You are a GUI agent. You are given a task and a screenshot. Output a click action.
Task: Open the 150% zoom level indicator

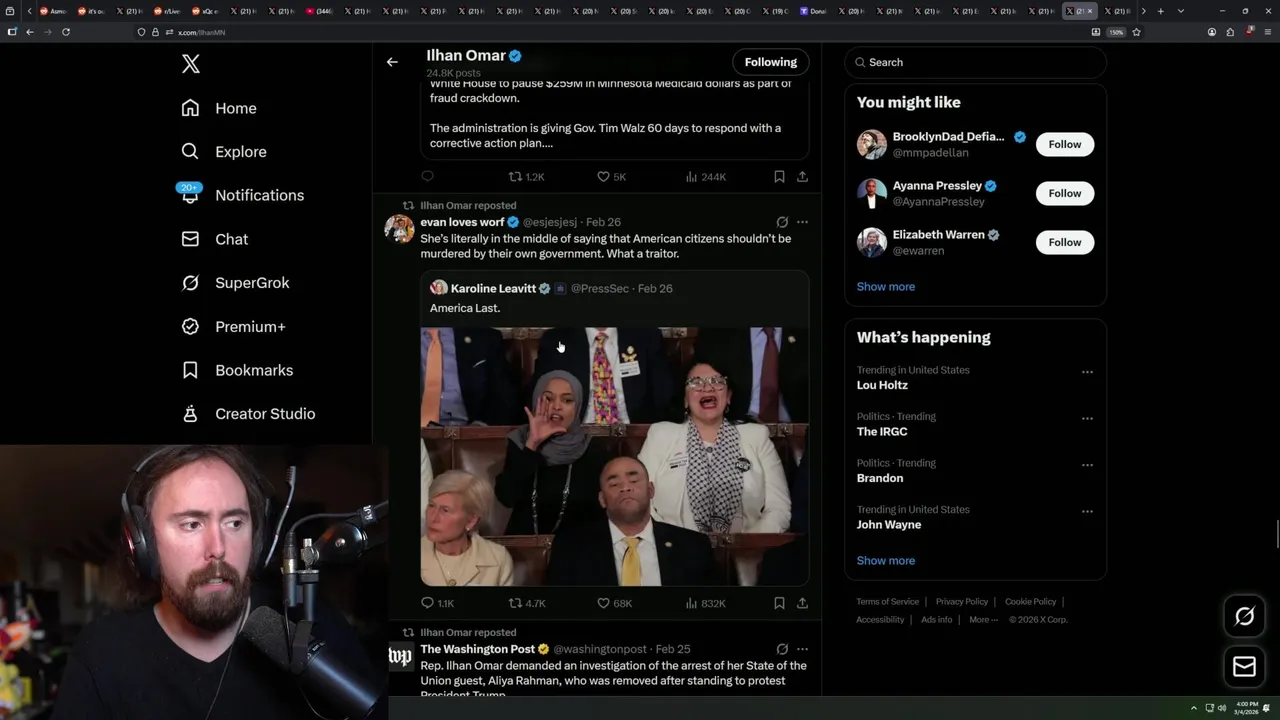[1116, 32]
